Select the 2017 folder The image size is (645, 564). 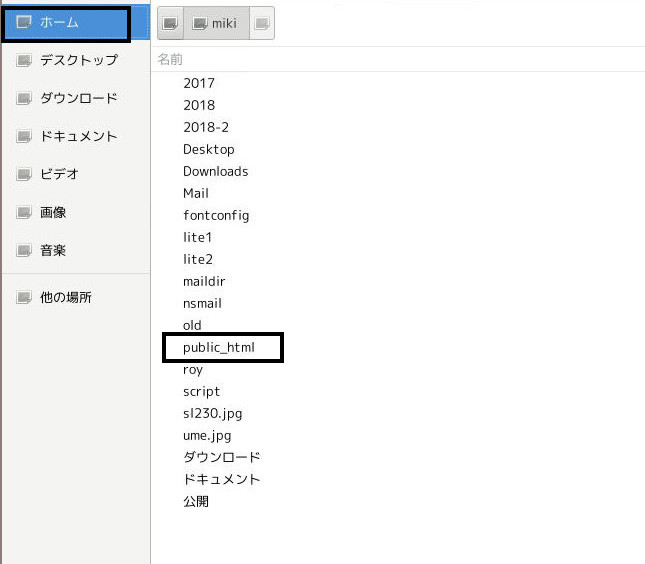[x=397, y=83]
